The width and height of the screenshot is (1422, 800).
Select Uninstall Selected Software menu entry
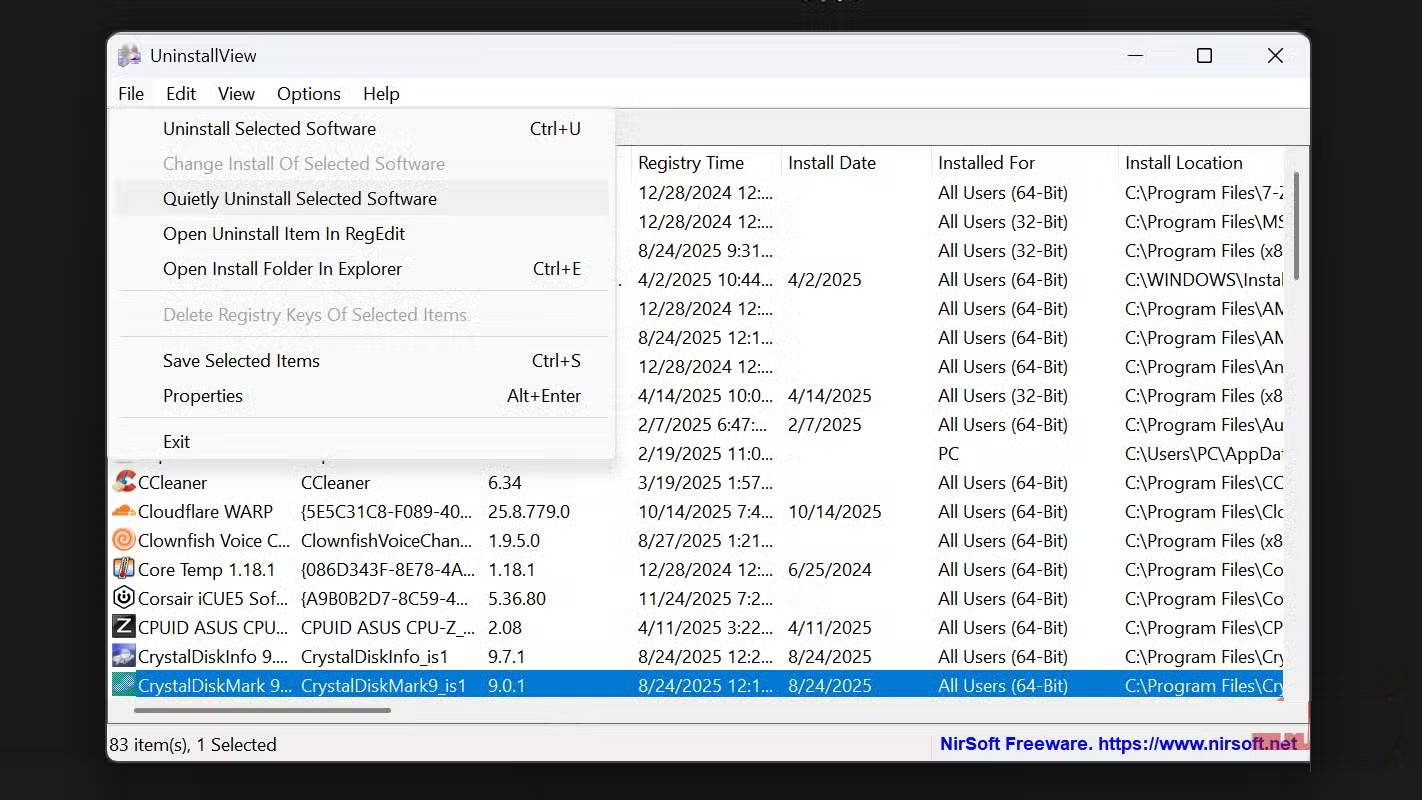[x=270, y=129]
